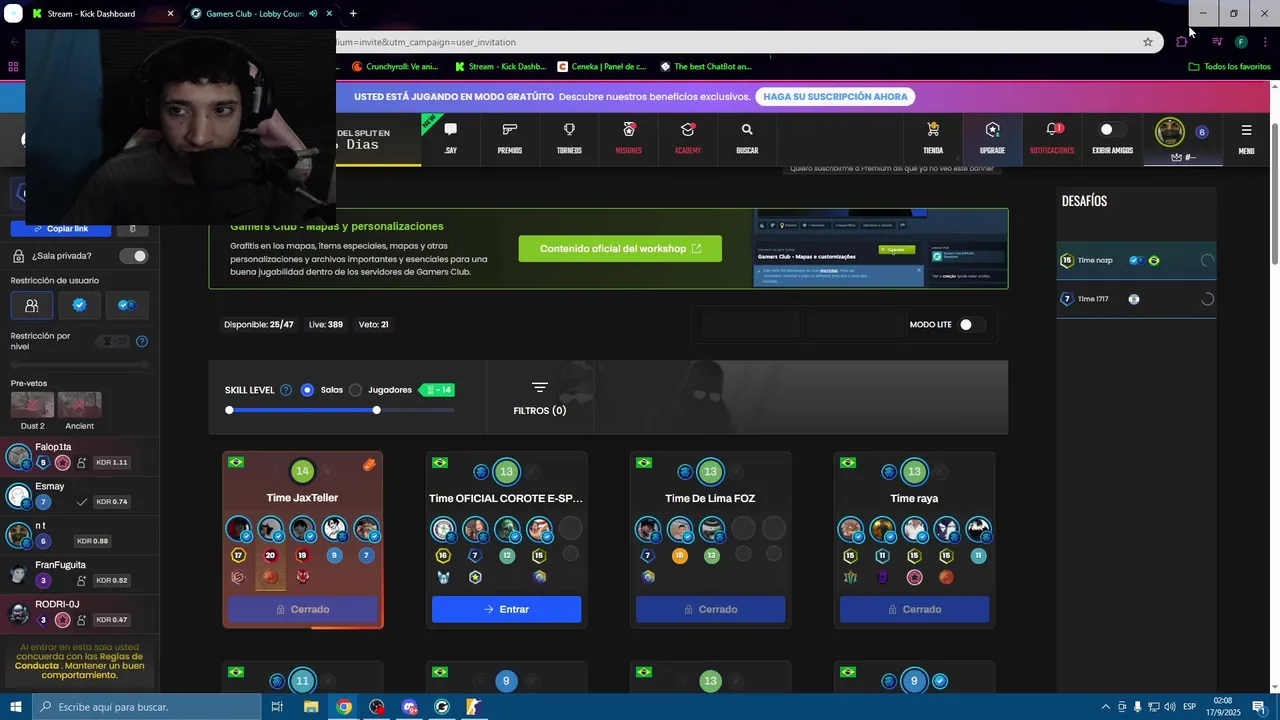Open the Ceneka Panel bookmark
The height and width of the screenshot is (720, 1280).
click(602, 67)
